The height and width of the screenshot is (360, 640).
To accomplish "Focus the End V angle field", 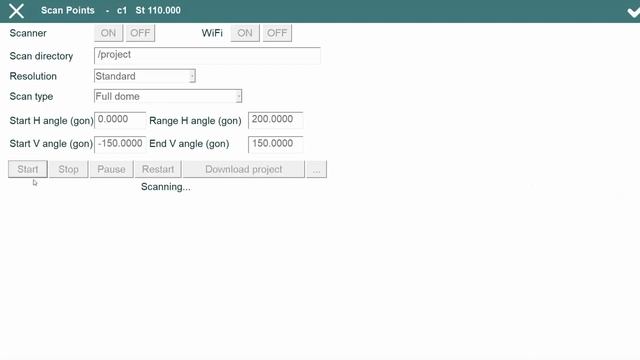I will 276,144.
